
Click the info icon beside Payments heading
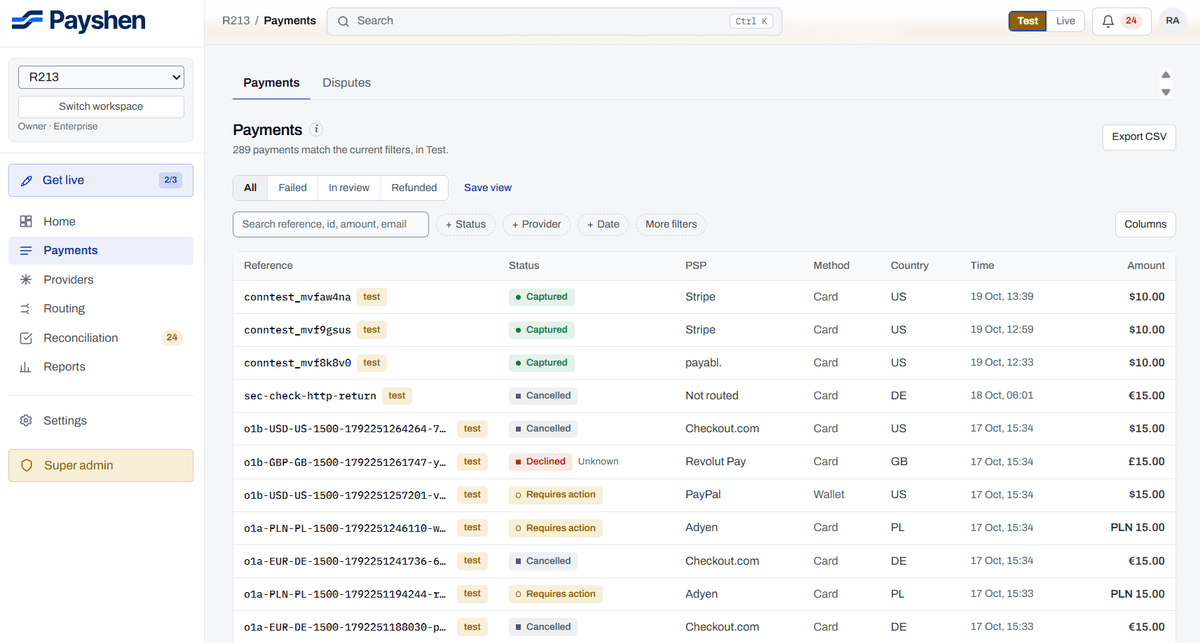[316, 129]
